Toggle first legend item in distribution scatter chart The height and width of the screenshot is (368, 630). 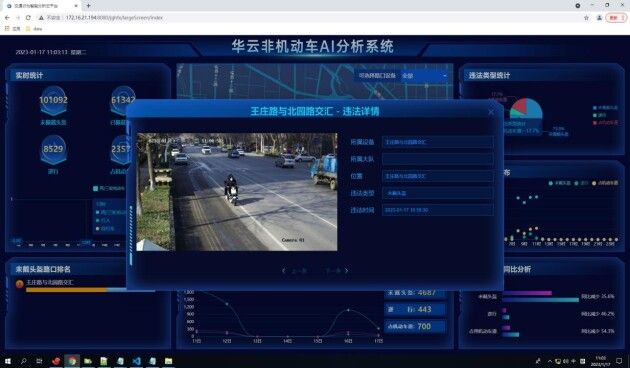560,183
